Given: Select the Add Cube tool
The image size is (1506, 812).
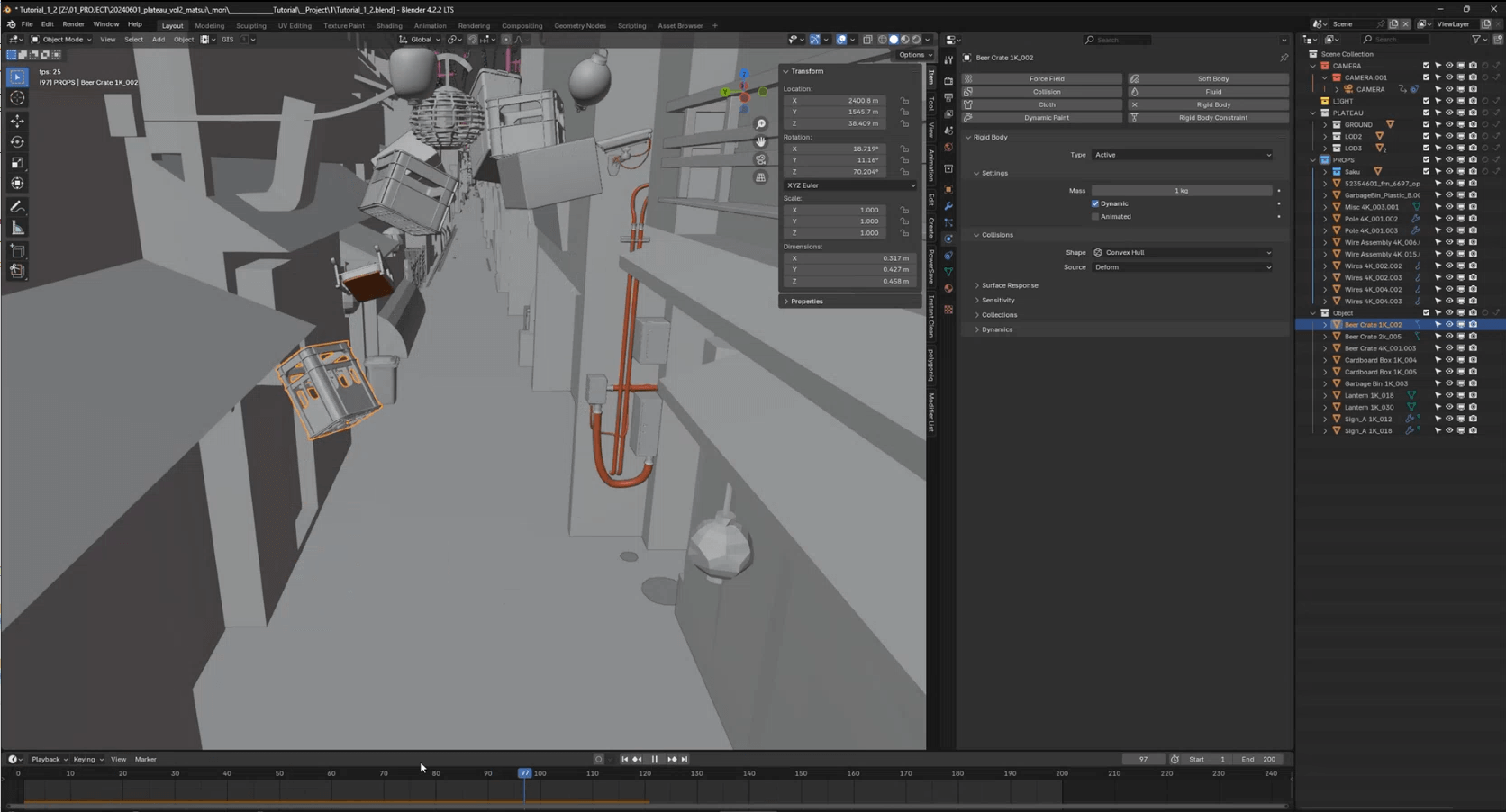Looking at the screenshot, I should [17, 251].
